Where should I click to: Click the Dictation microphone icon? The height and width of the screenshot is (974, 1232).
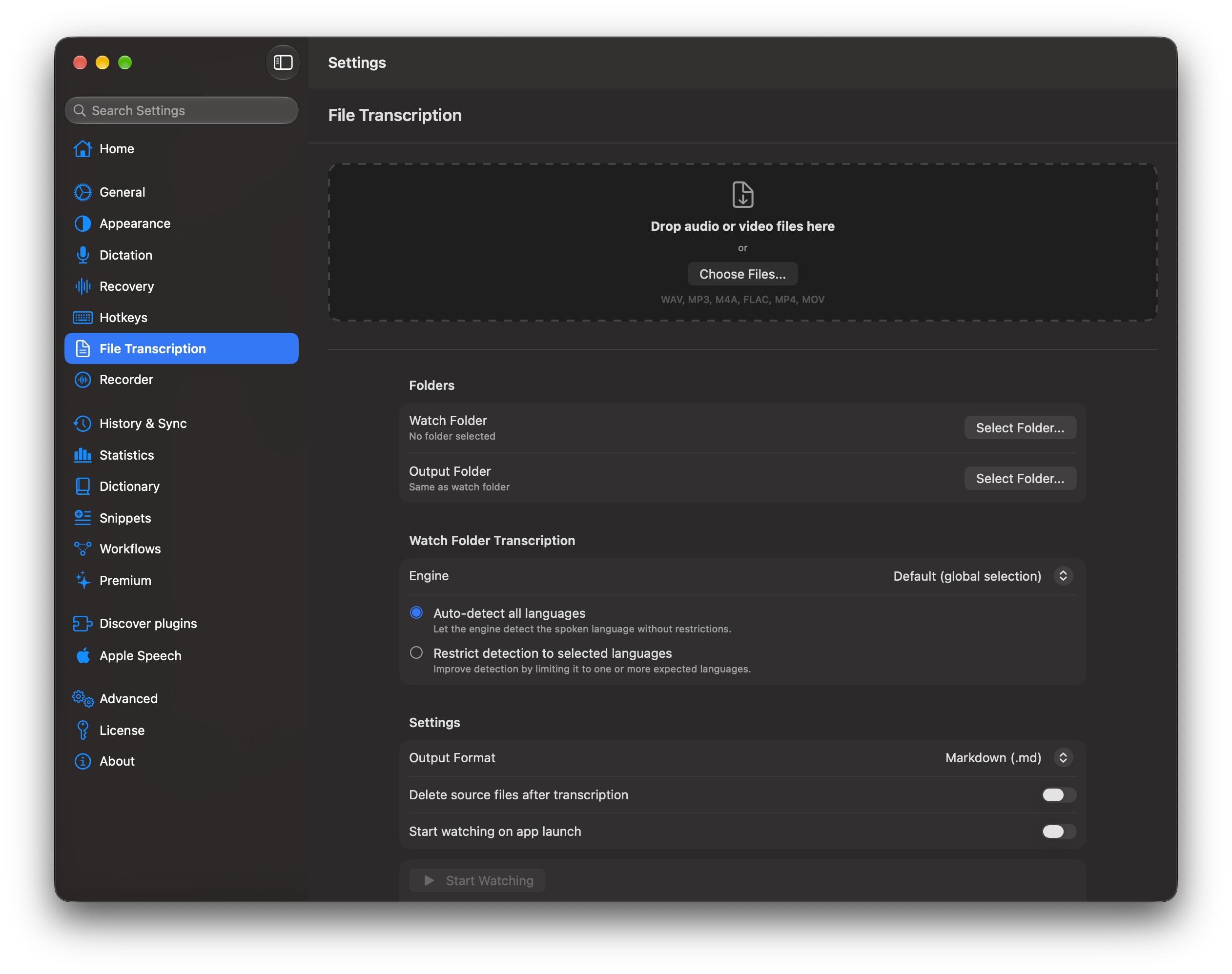(x=82, y=255)
